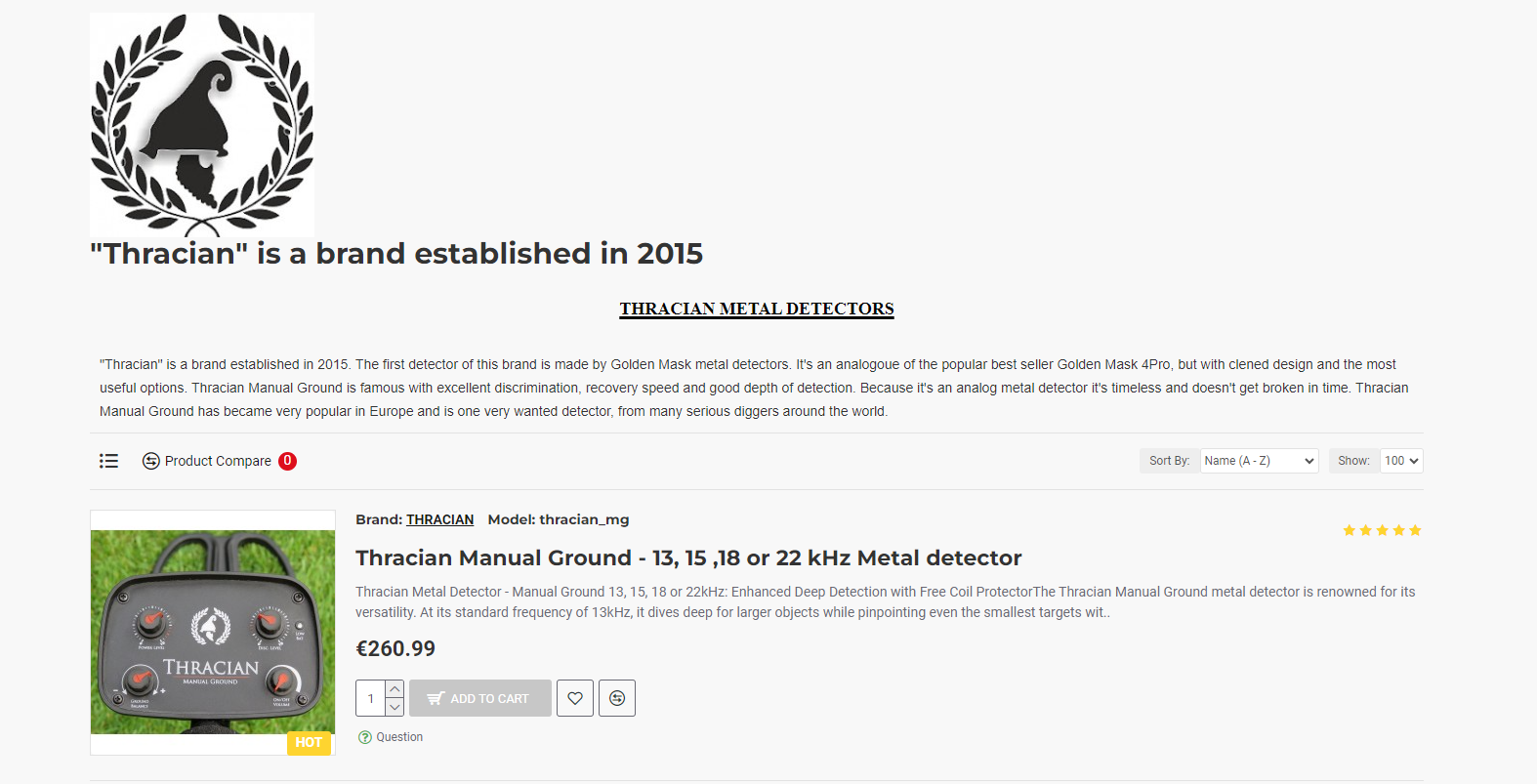
Task: Follow the THRACIAN brand link
Action: [439, 519]
